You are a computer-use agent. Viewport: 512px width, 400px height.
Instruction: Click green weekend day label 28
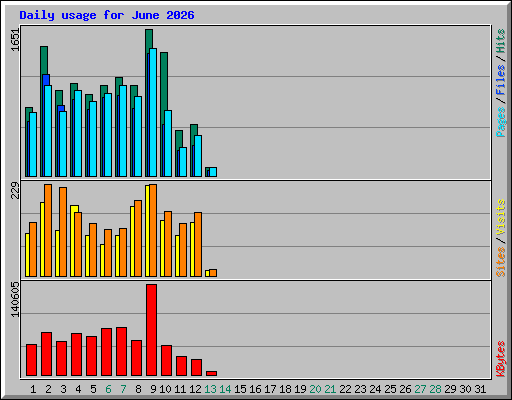coord(435,389)
